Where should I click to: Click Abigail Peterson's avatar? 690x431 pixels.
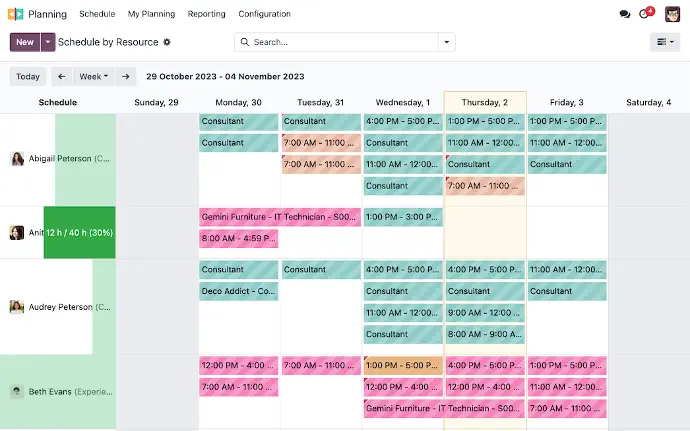(17, 159)
